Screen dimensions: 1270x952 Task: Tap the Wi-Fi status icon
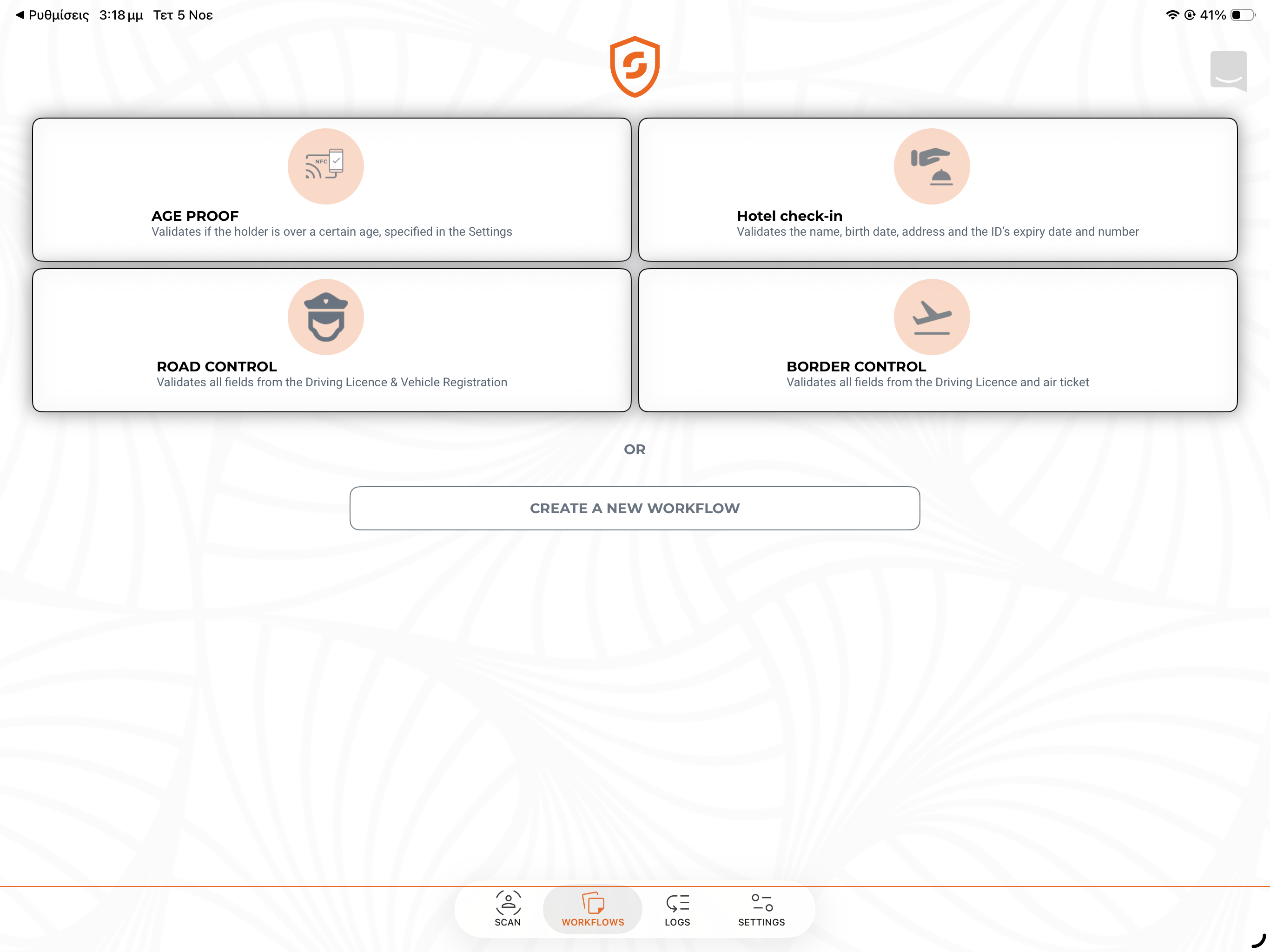(1172, 15)
